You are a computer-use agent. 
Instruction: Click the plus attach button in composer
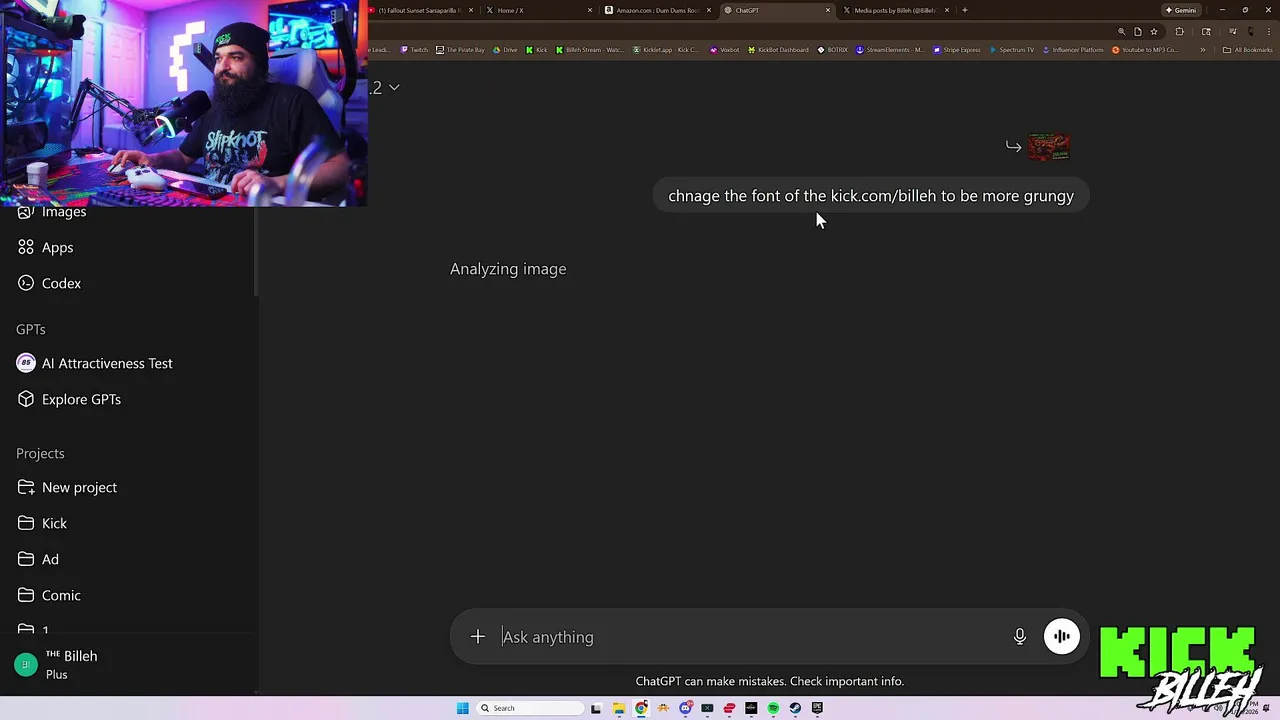coord(478,637)
